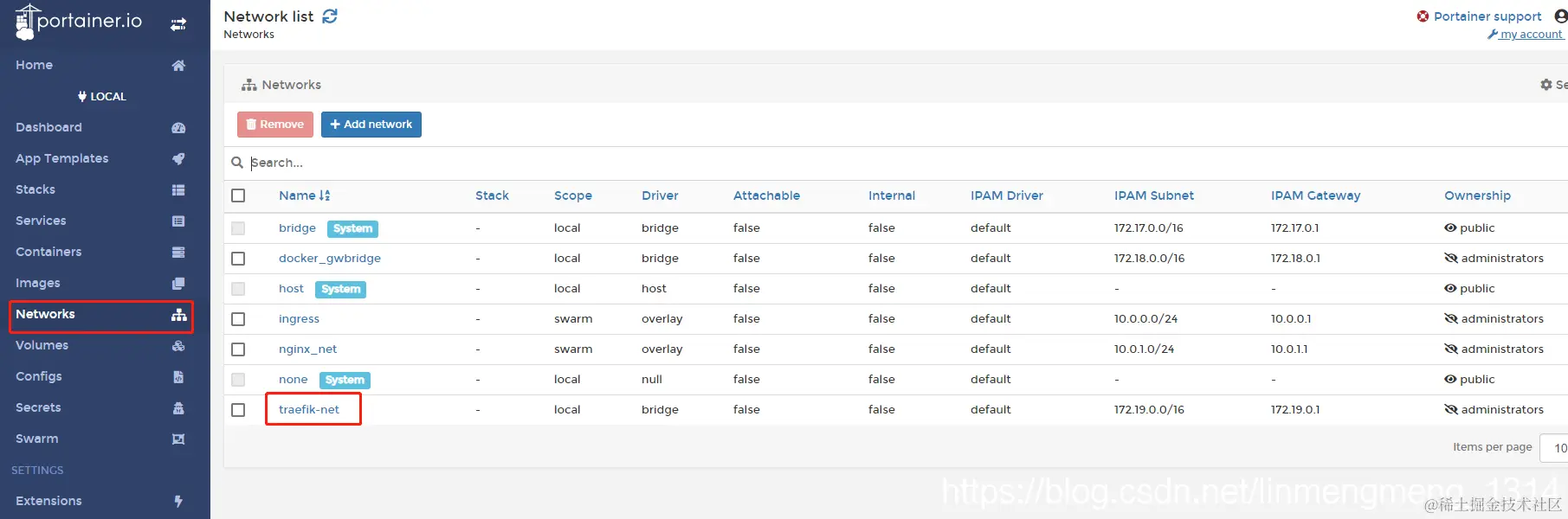Open Home in the sidebar
1568x519 pixels.
(34, 65)
